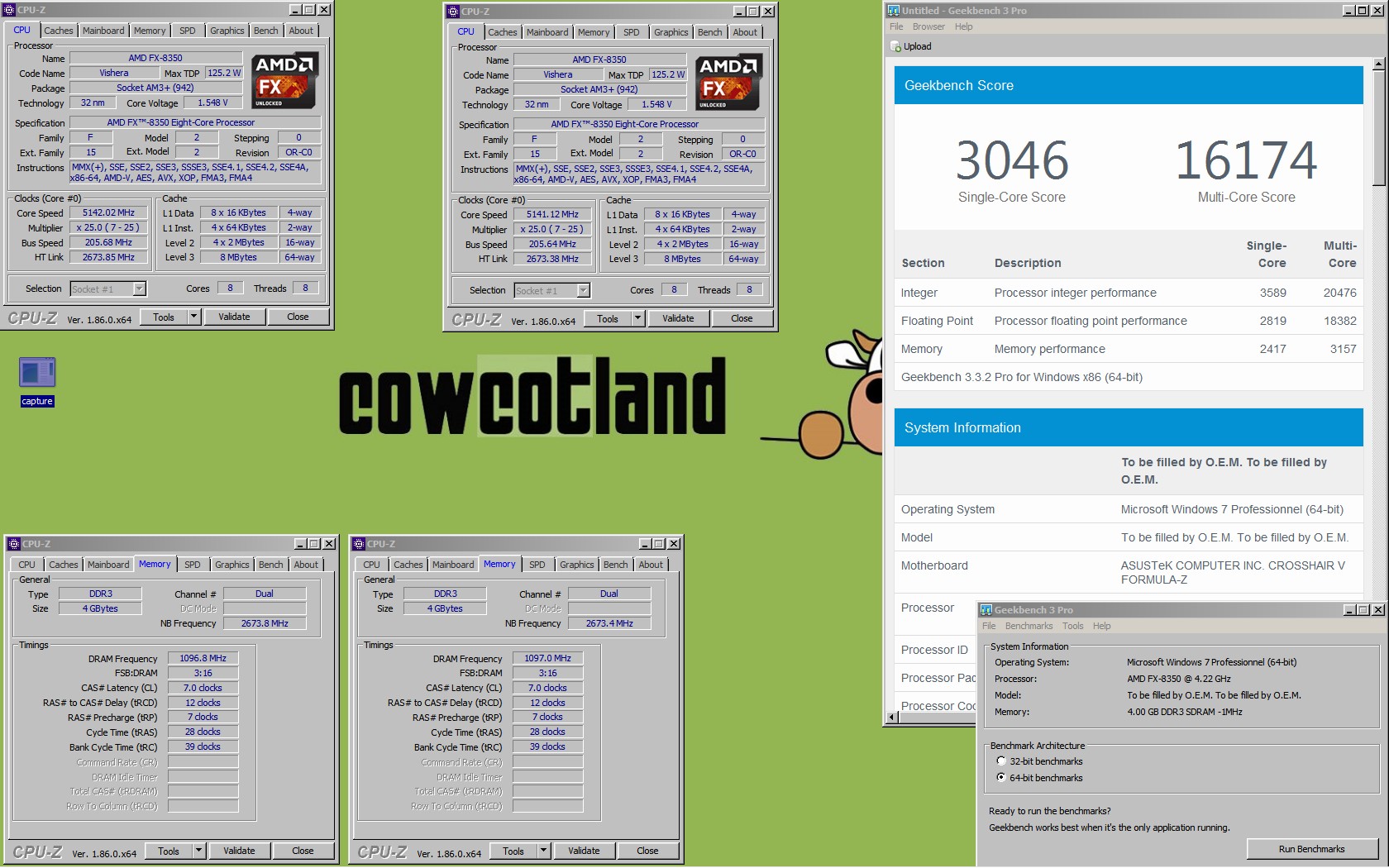Click Geekbench icon in Untitled window title bar
This screenshot has height=868, width=1389.
[x=894, y=11]
